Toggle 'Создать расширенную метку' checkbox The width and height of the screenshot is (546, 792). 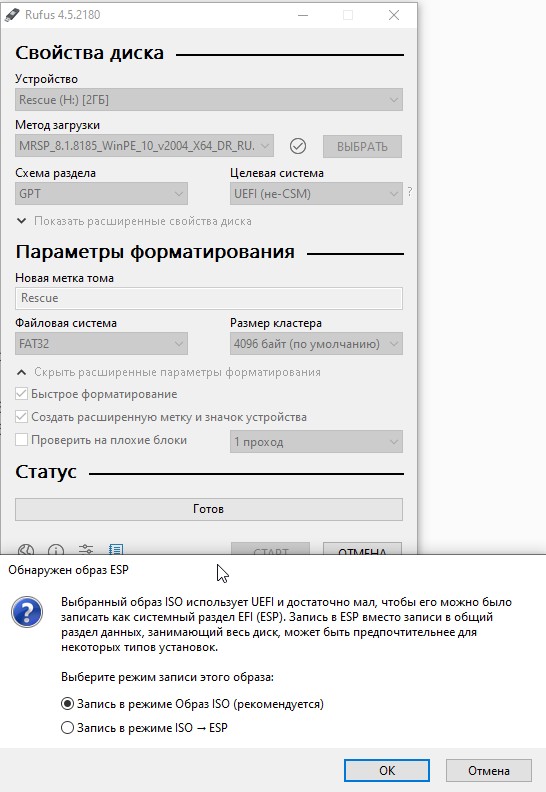pos(21,417)
